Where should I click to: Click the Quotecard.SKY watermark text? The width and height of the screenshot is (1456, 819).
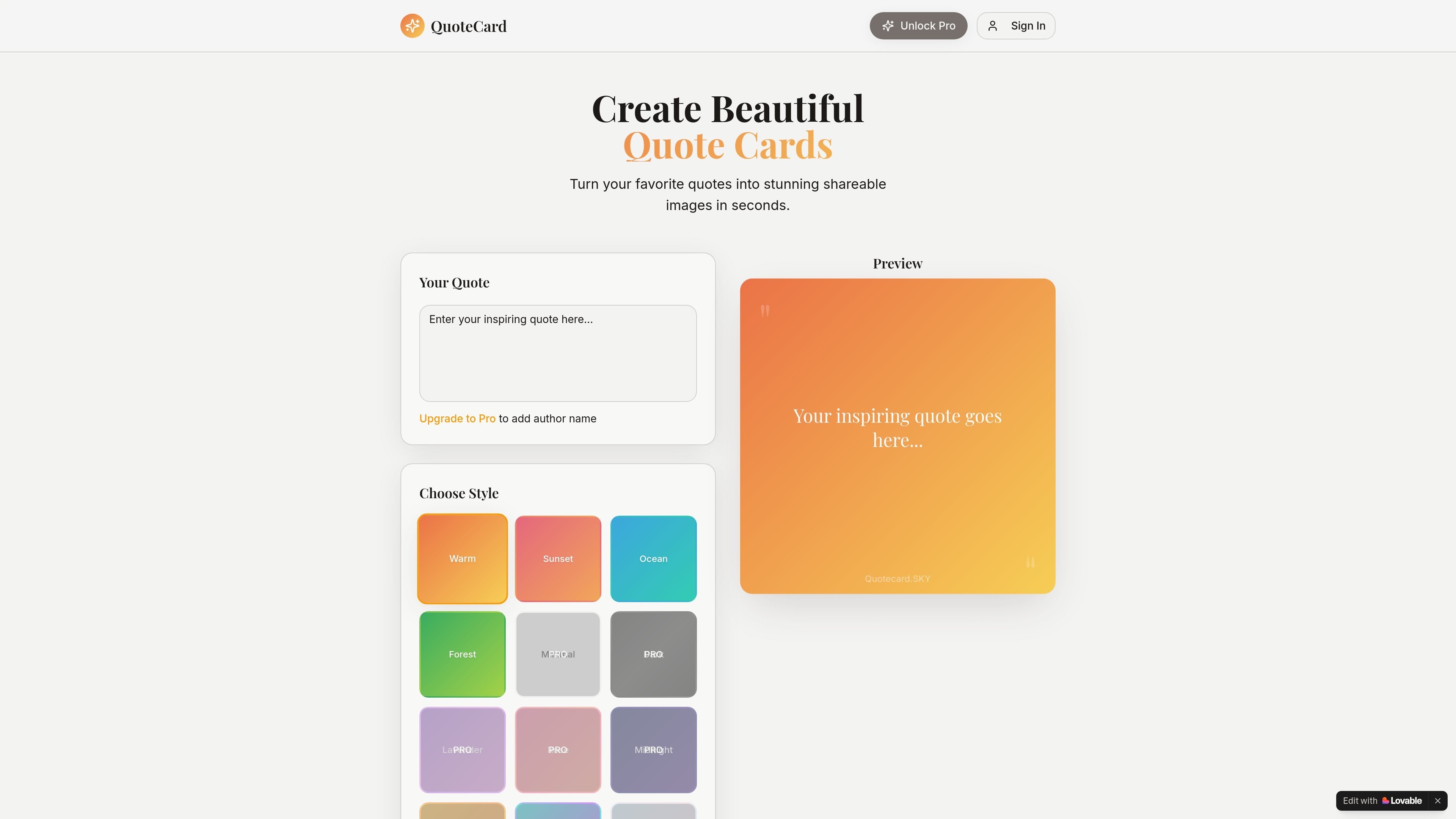point(897,579)
